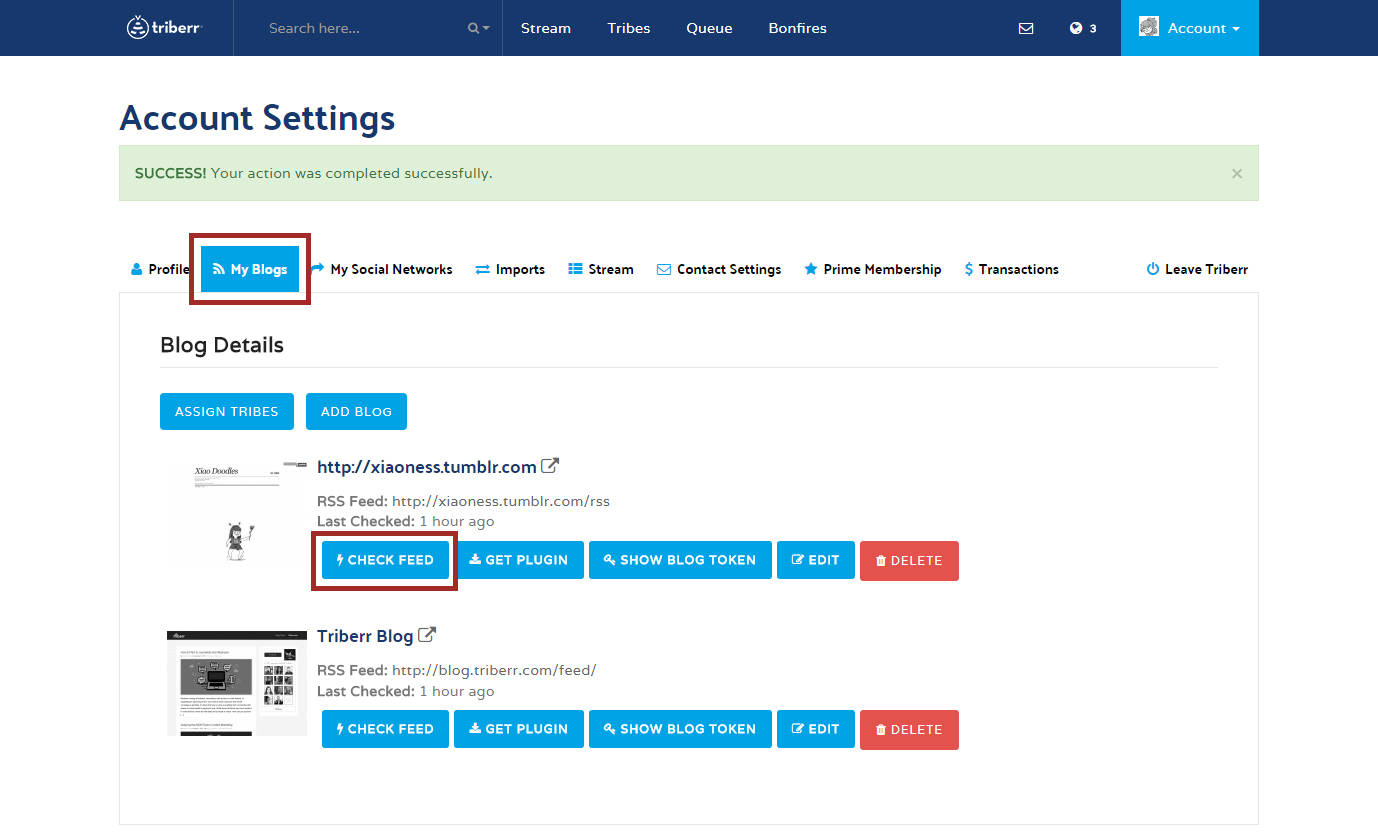1378x834 pixels.
Task: Open the Stream page in navbar
Action: tap(546, 28)
